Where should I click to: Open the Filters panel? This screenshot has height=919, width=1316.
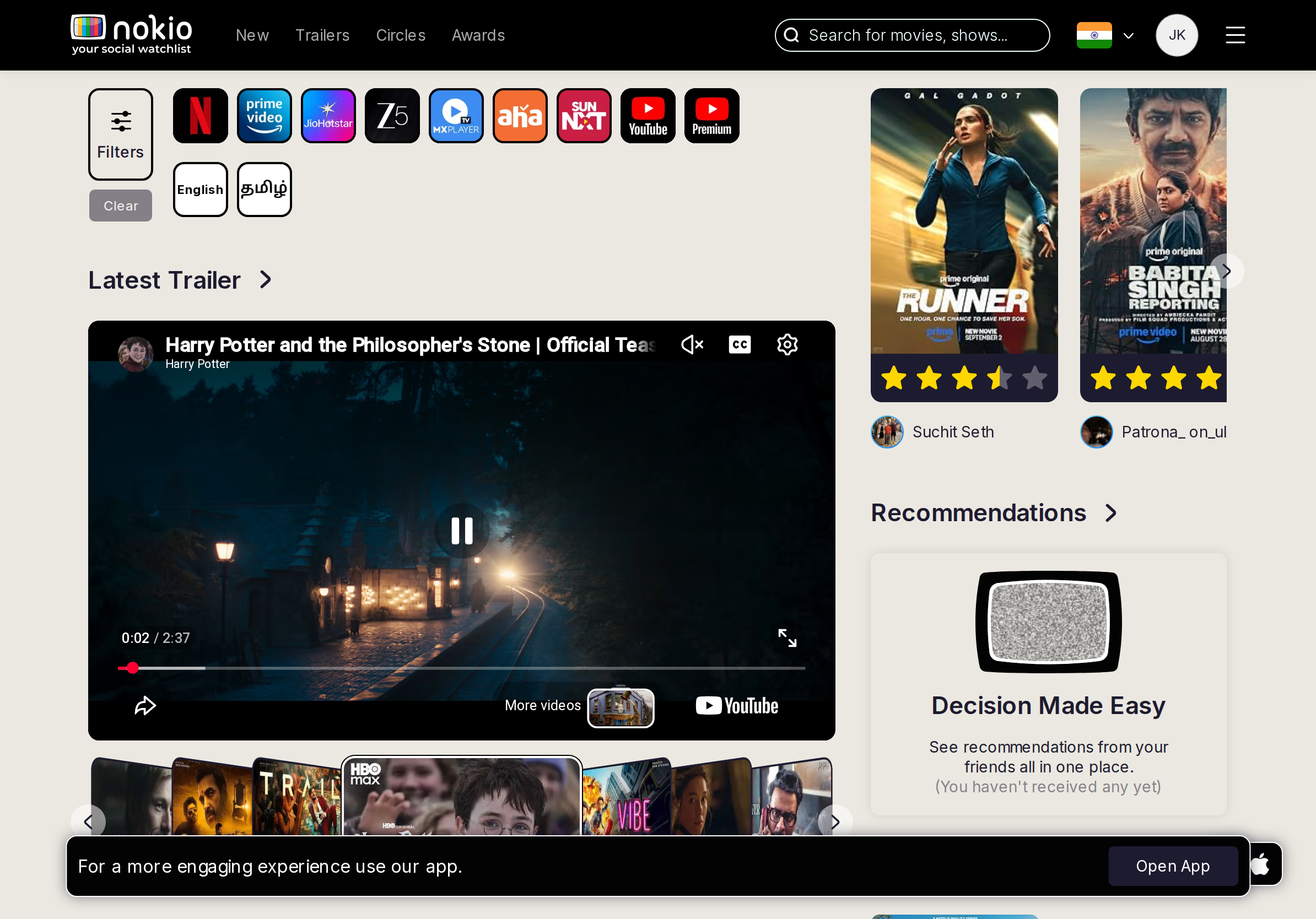(x=120, y=134)
